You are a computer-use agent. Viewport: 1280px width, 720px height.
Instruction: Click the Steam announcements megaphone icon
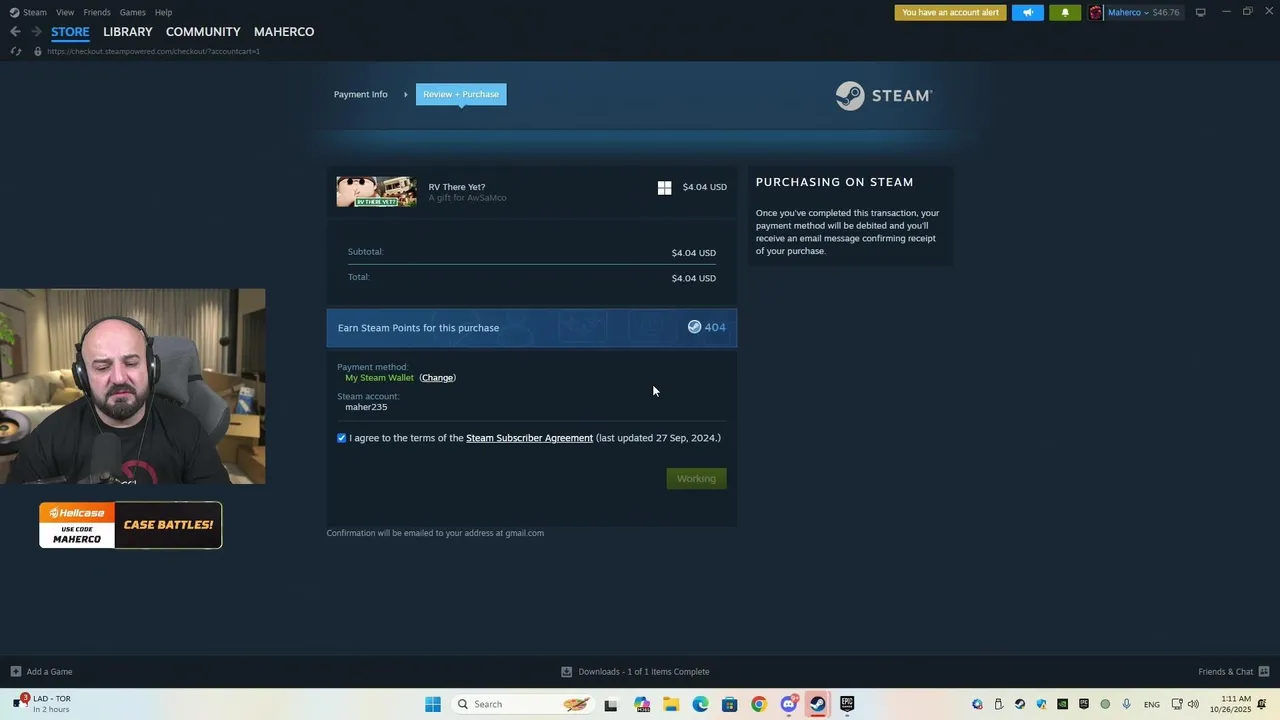[x=1028, y=13]
